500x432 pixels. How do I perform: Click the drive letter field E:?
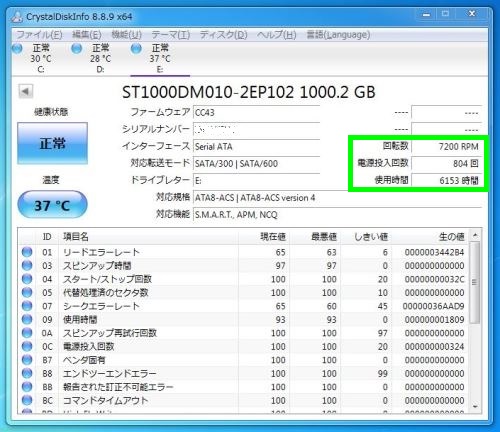coord(256,181)
